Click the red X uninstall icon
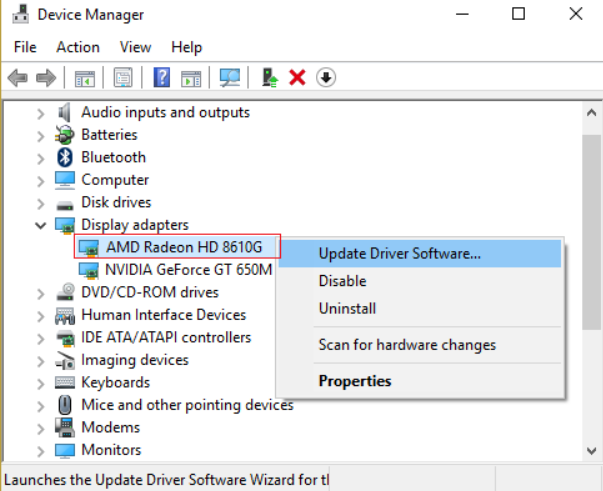 297,77
